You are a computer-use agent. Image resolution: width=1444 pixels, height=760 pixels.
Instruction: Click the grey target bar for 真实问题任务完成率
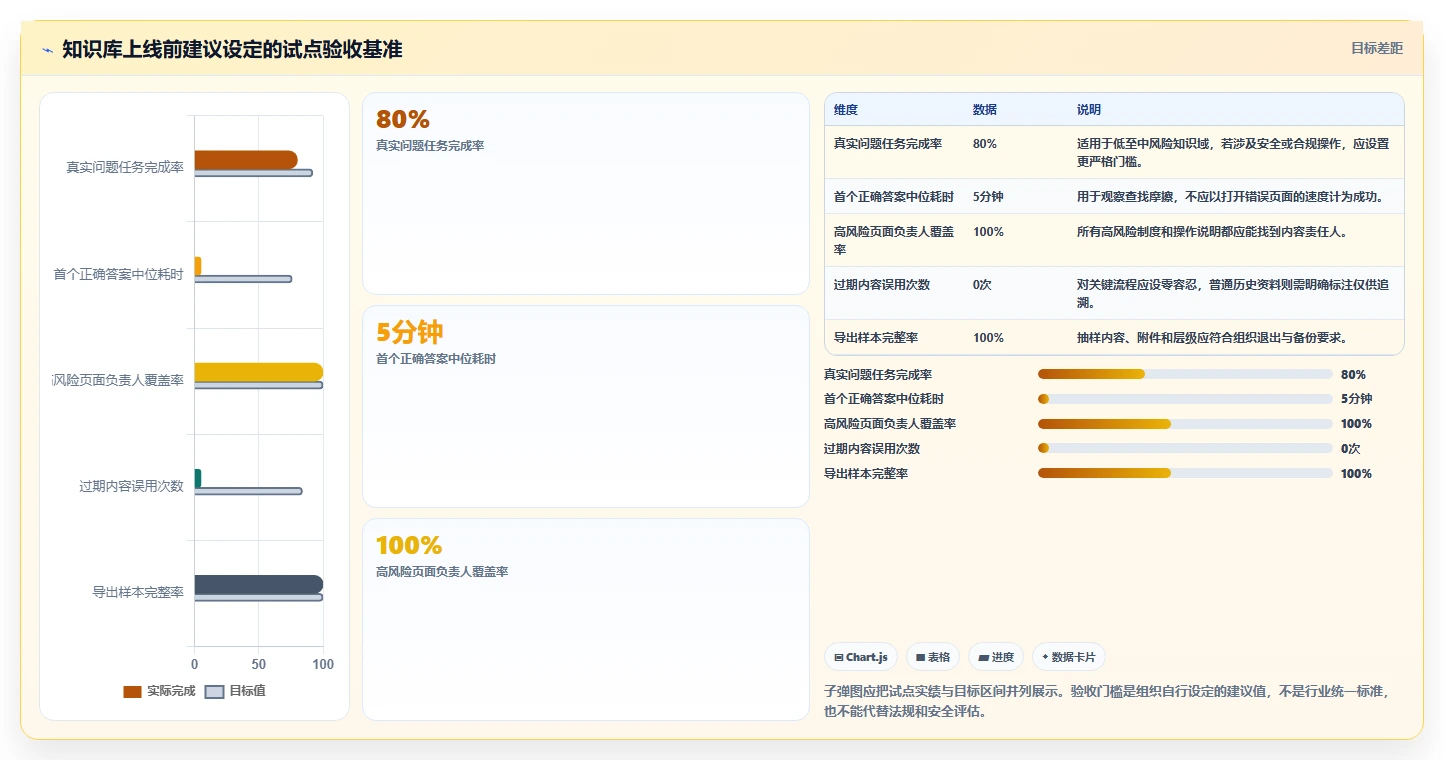coord(253,173)
